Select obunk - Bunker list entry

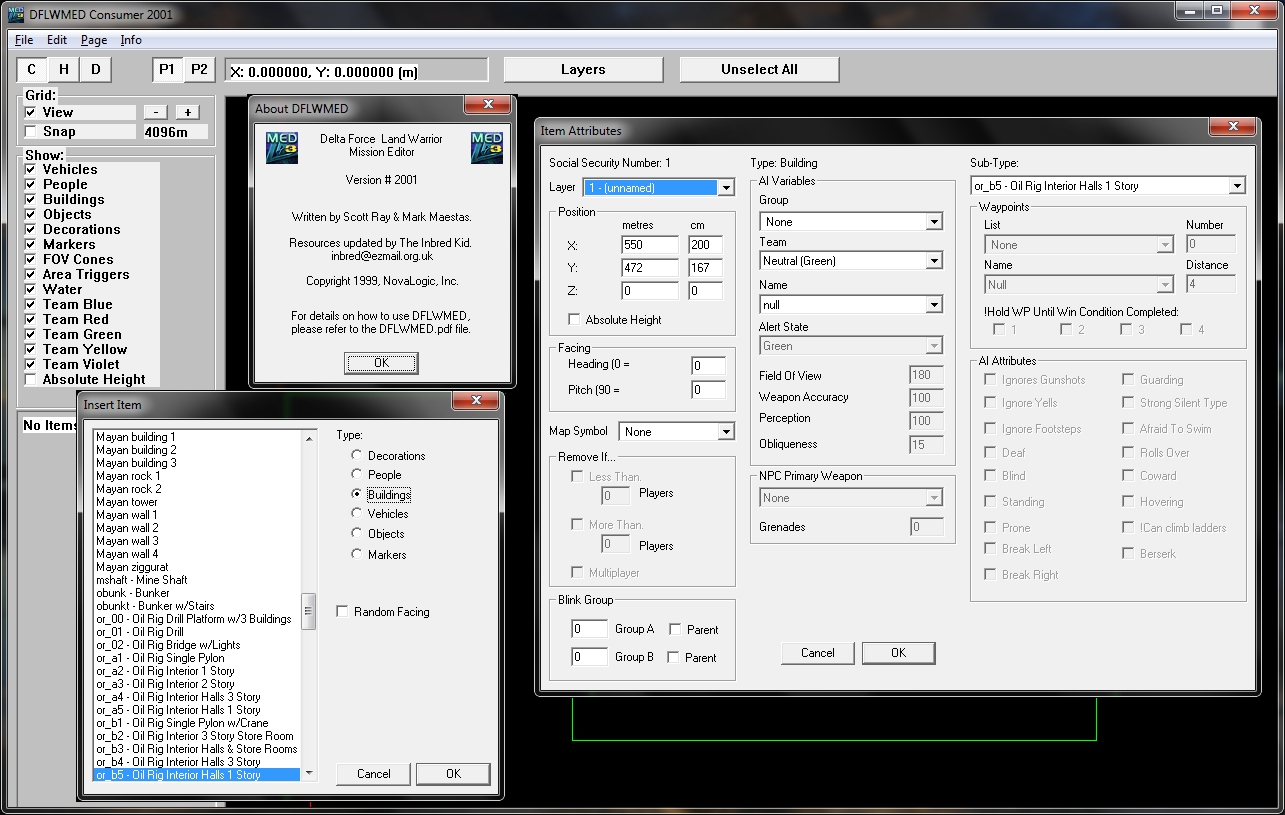coord(196,593)
